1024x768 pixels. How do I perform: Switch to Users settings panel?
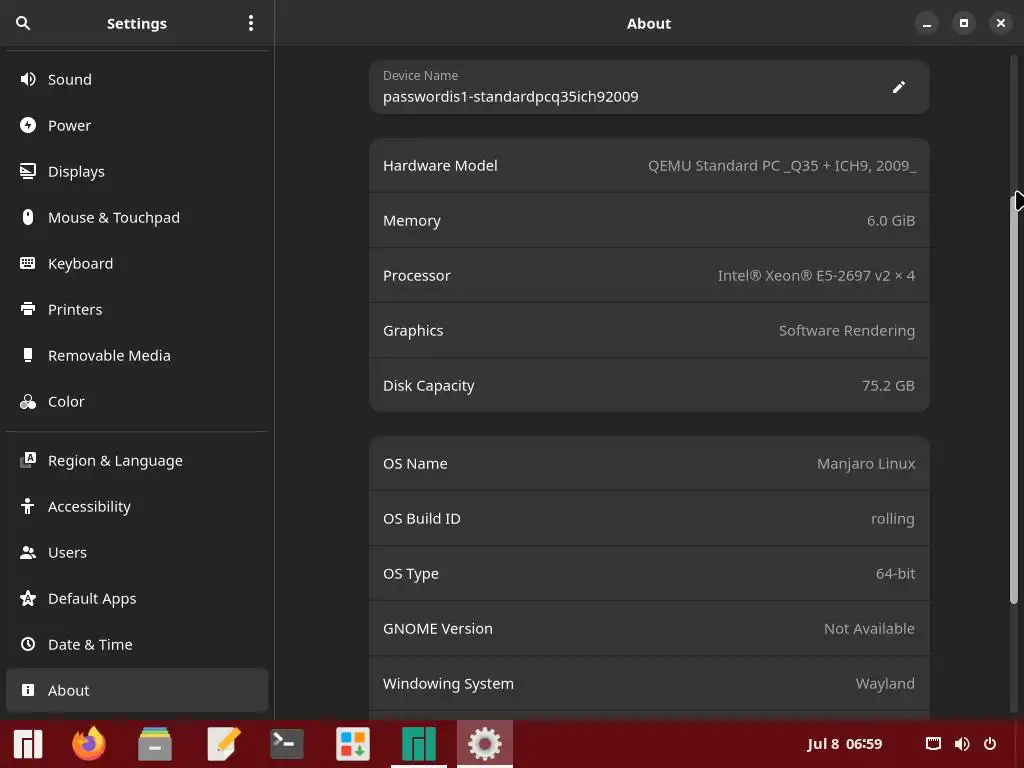click(136, 552)
